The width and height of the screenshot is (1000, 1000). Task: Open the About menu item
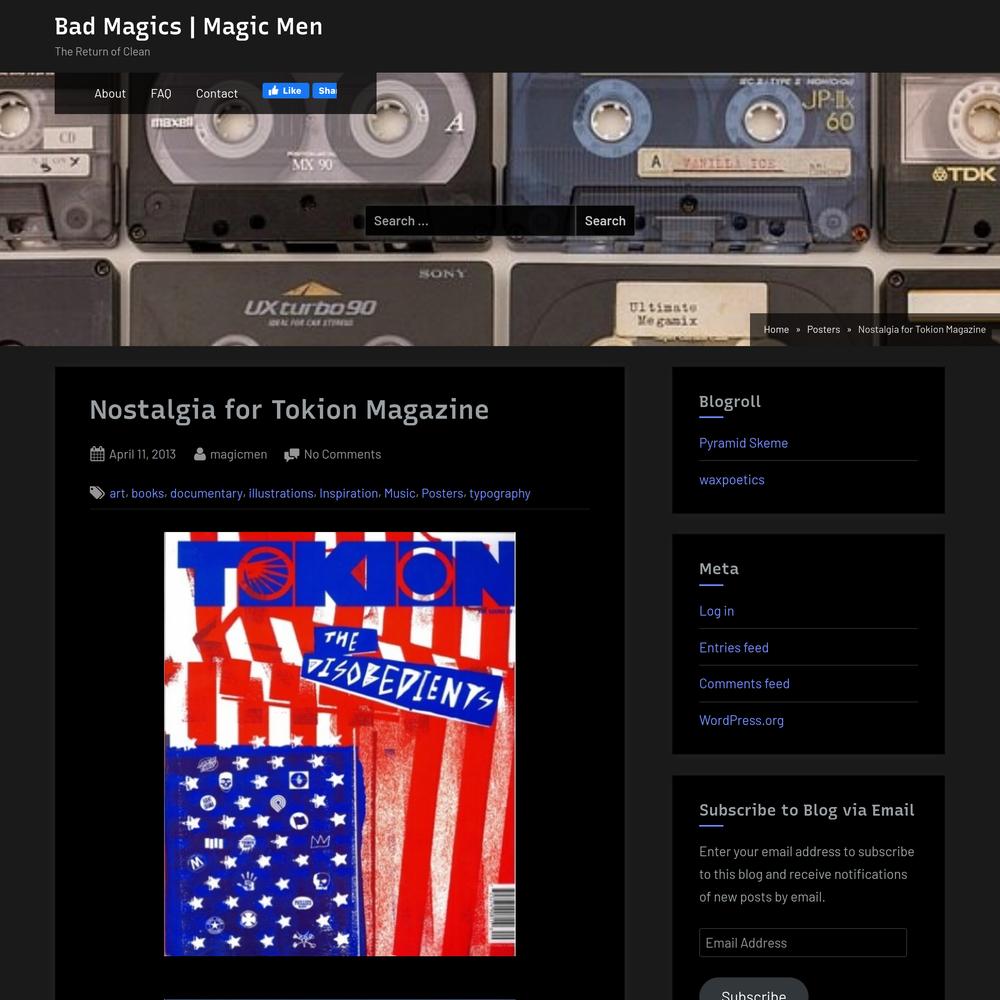point(110,93)
